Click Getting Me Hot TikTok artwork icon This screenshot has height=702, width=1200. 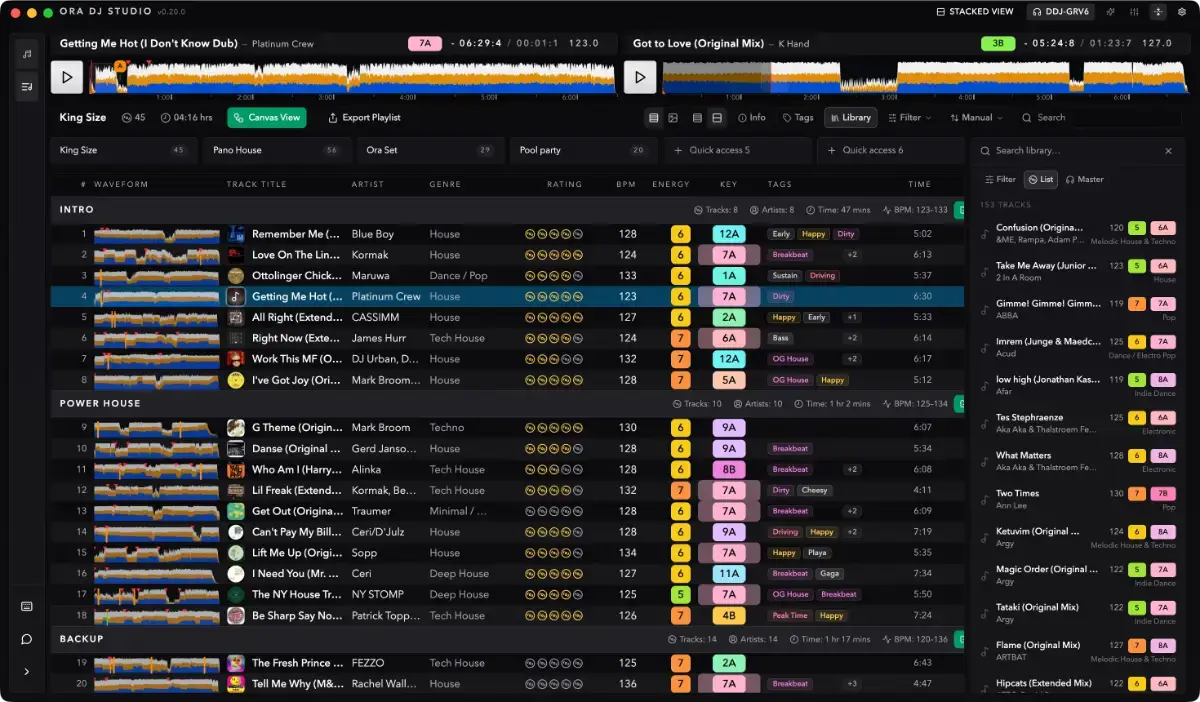pyautogui.click(x=236, y=296)
